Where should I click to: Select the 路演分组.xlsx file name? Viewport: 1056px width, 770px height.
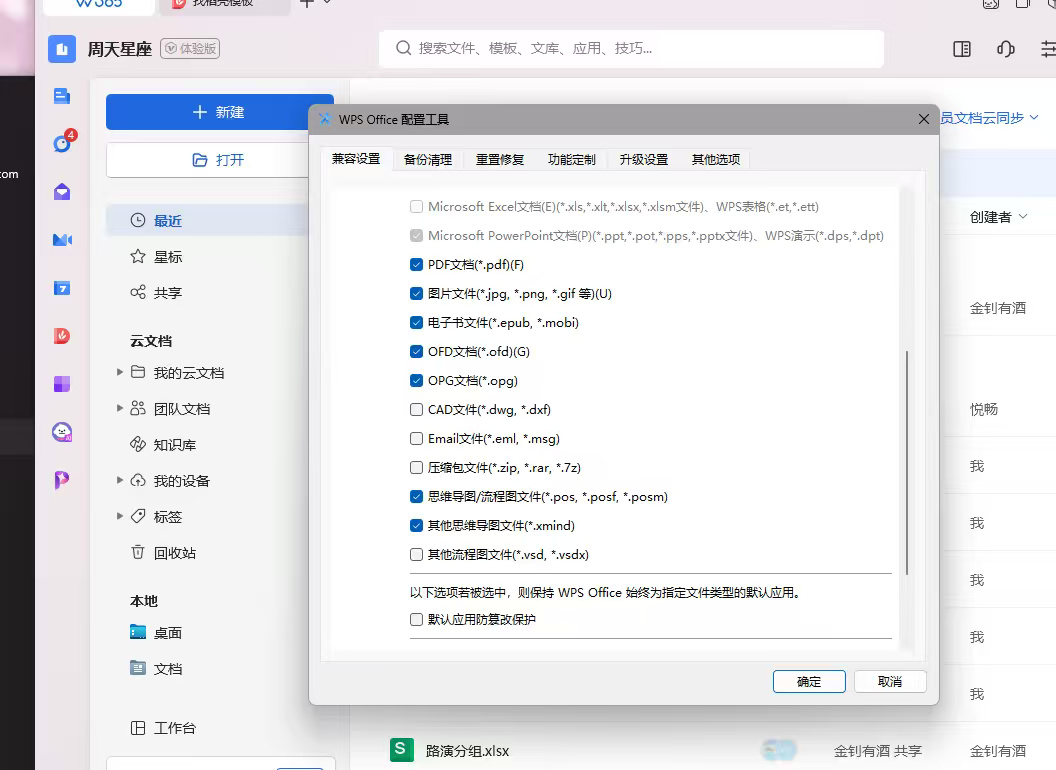click(467, 750)
